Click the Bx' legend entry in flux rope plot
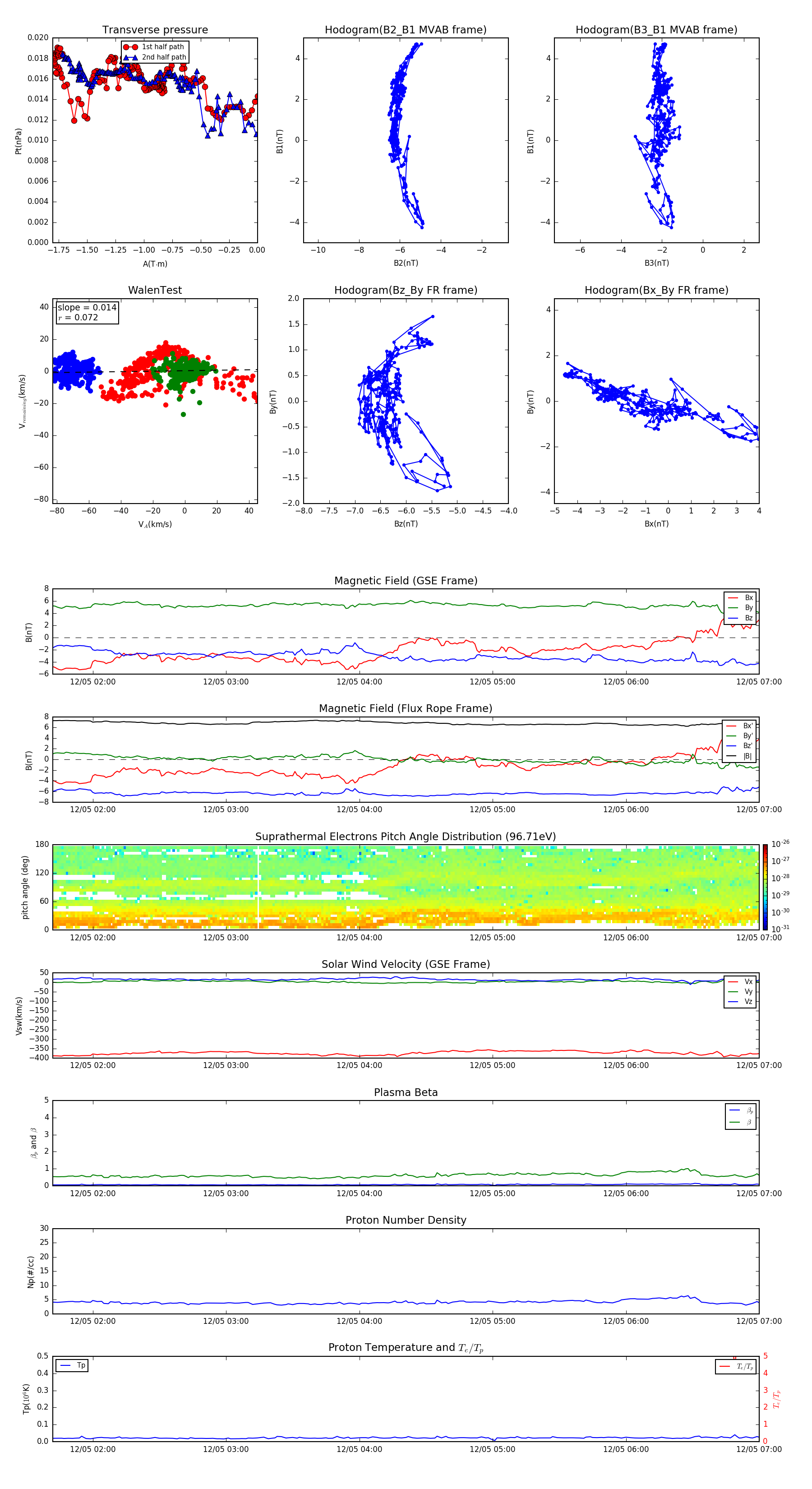The image size is (812, 1489). (x=740, y=726)
